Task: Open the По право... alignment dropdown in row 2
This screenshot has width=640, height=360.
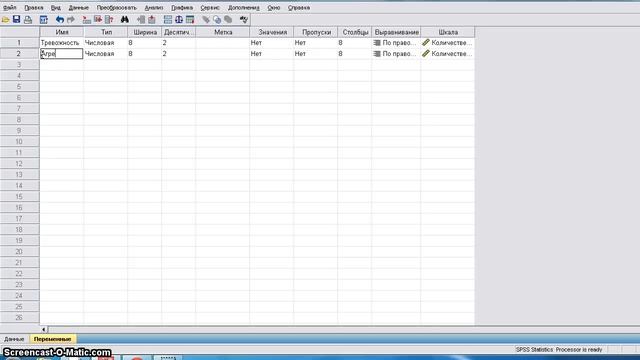Action: 396,53
